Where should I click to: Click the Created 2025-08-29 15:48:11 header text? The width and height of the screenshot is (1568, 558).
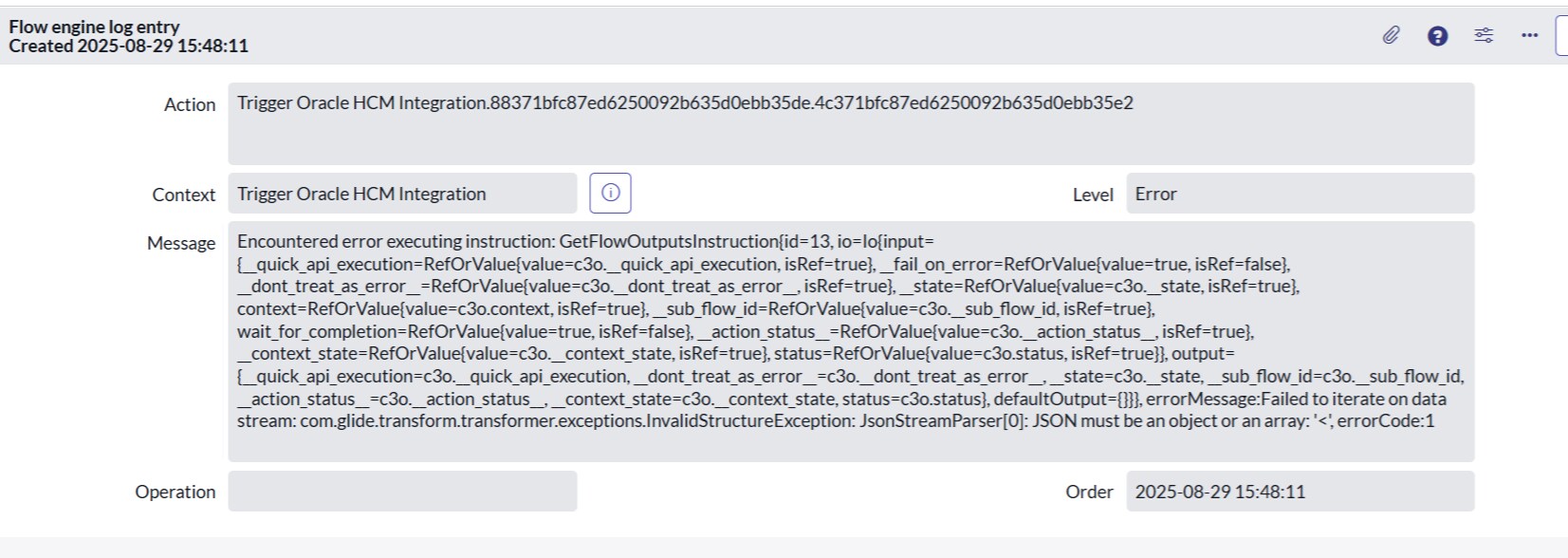click(x=129, y=46)
